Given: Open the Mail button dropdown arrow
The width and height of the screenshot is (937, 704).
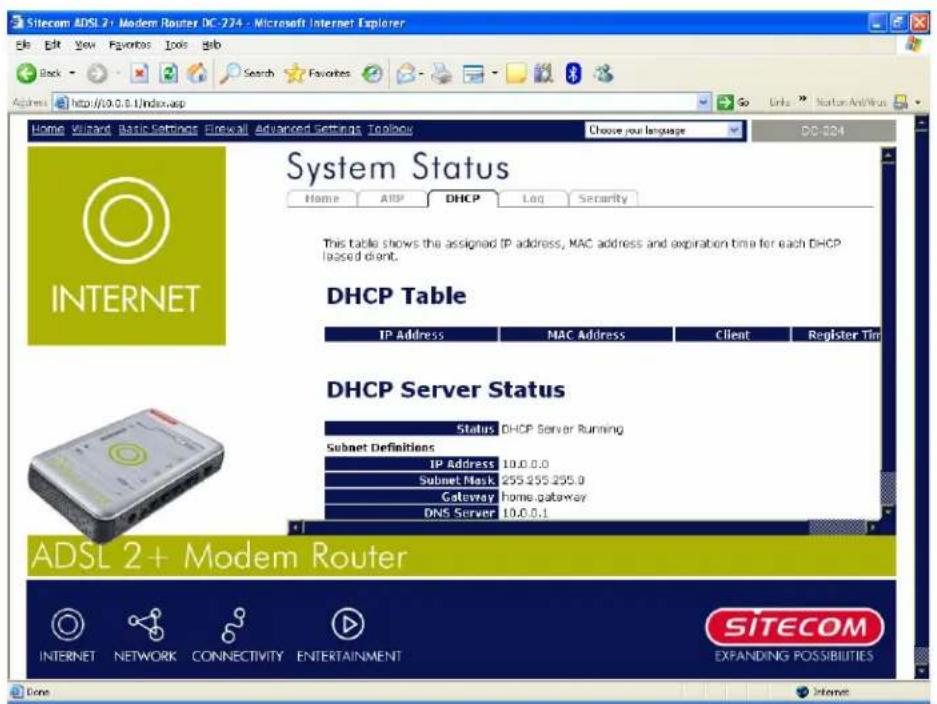Looking at the screenshot, I should (x=421, y=74).
